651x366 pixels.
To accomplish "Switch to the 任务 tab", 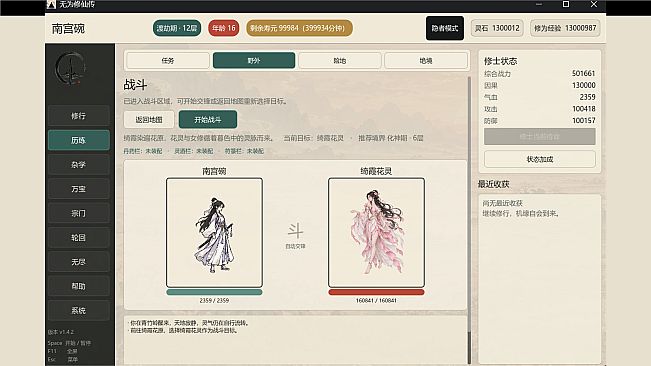I will (168, 61).
